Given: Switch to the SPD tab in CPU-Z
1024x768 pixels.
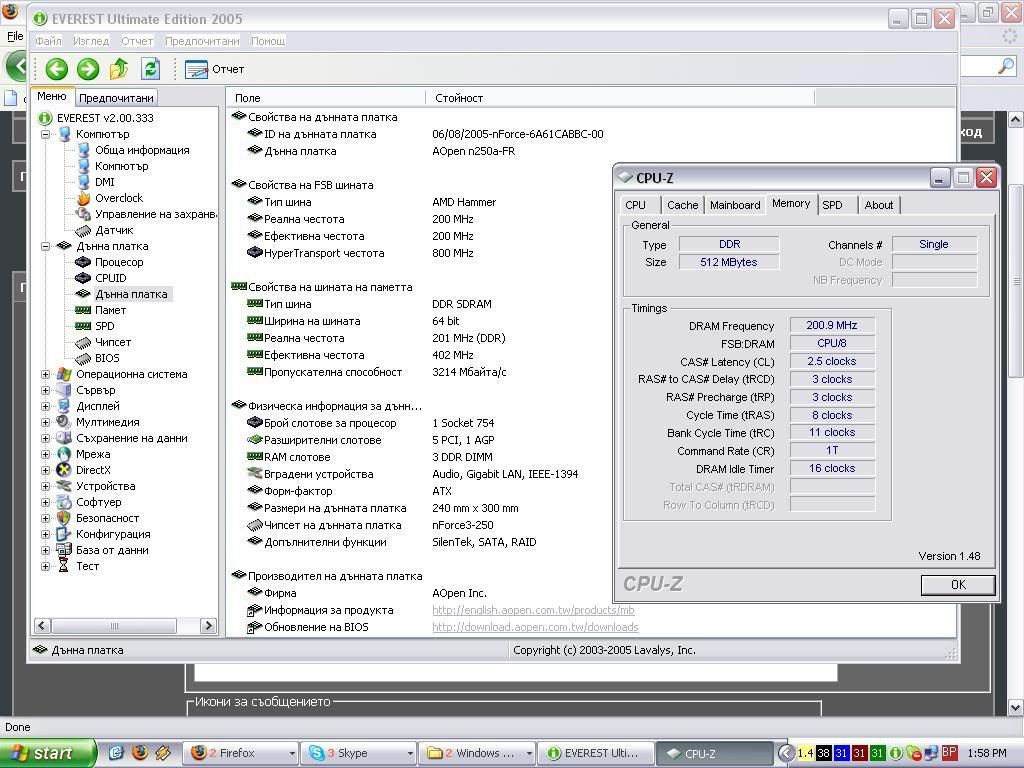Looking at the screenshot, I should click(832, 205).
